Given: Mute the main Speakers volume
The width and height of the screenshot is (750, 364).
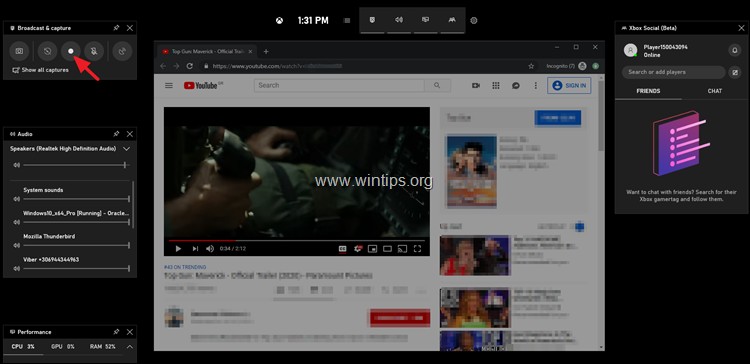Looking at the screenshot, I should pos(17,165).
